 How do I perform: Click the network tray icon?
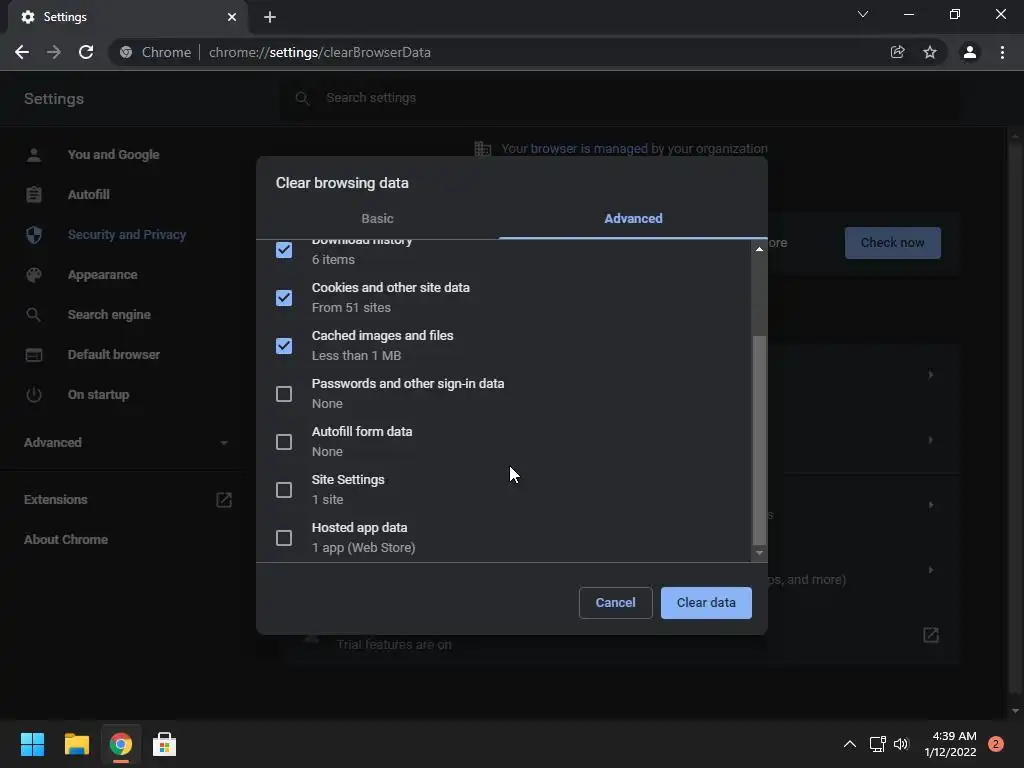coord(877,744)
